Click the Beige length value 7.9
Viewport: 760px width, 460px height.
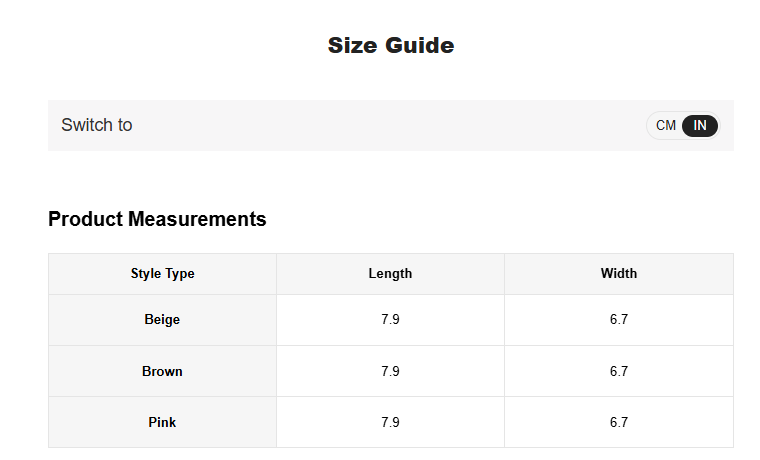(390, 320)
